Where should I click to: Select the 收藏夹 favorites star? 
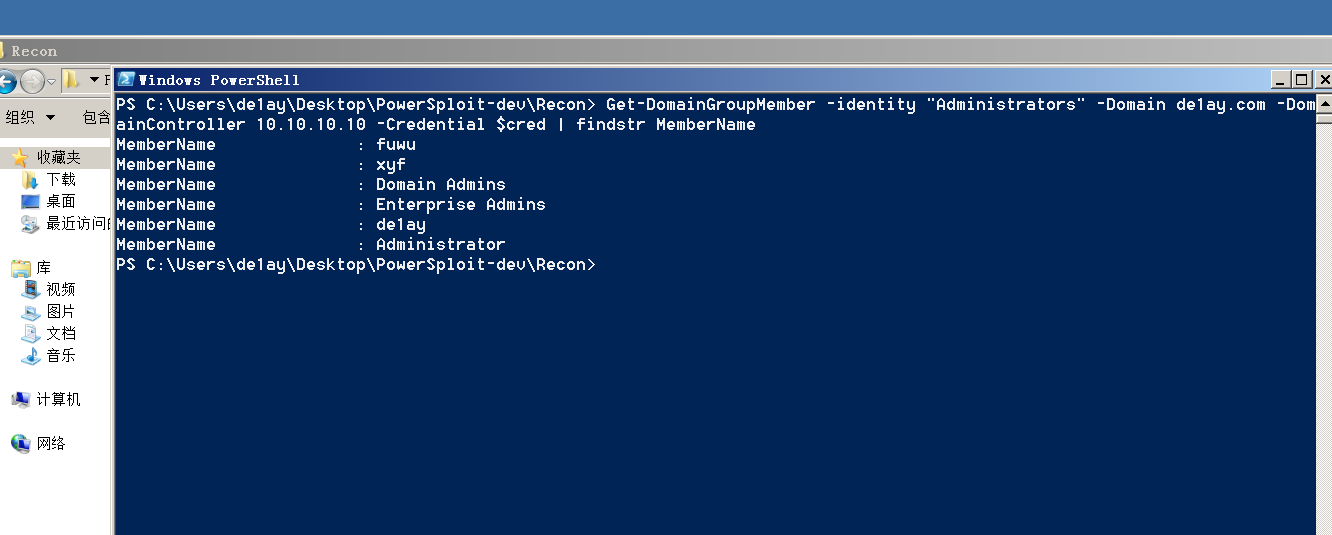19,158
